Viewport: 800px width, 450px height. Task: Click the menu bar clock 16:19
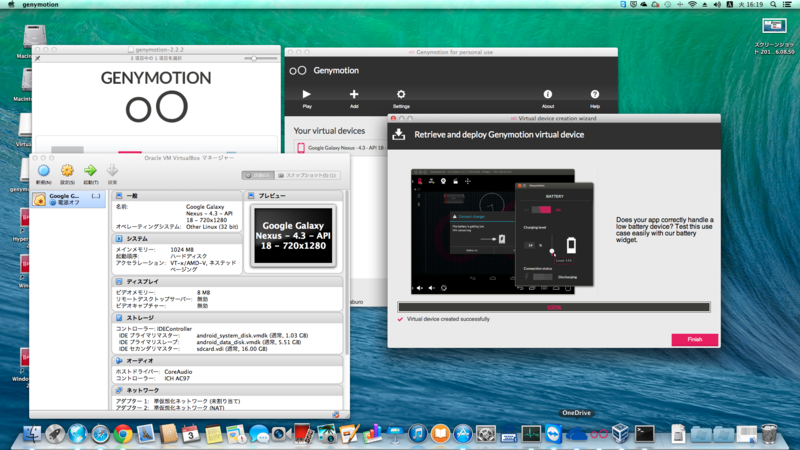click(751, 4)
